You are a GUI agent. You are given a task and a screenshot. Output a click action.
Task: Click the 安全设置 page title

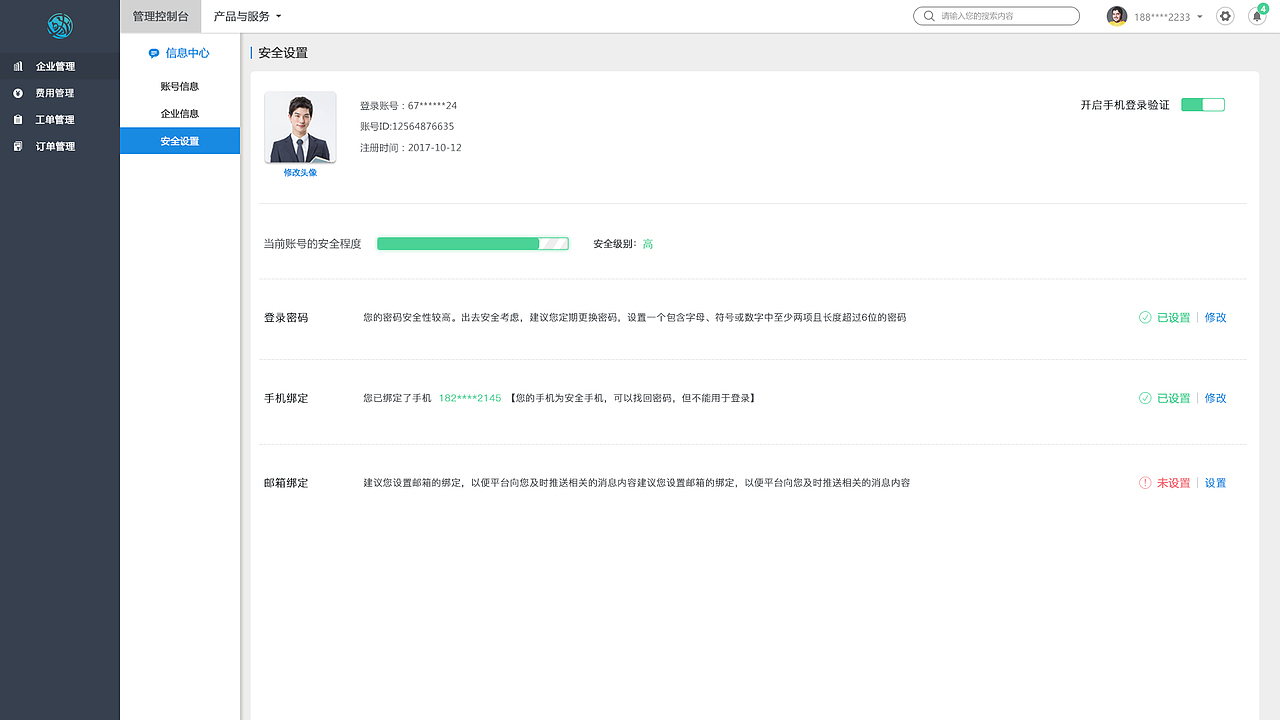click(x=283, y=53)
